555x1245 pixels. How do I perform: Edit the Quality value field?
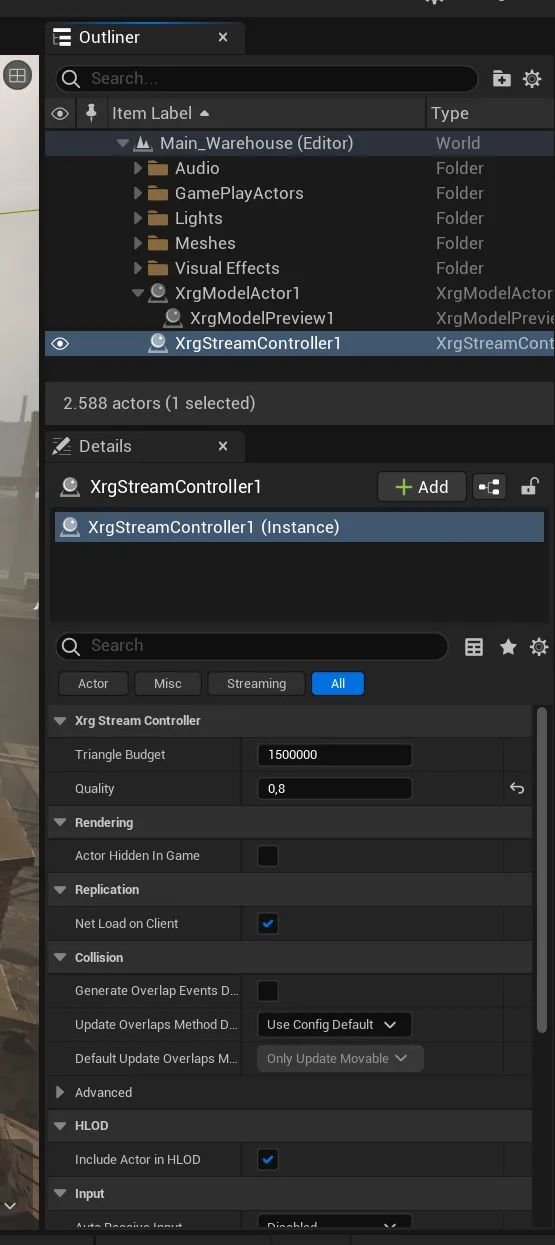334,789
